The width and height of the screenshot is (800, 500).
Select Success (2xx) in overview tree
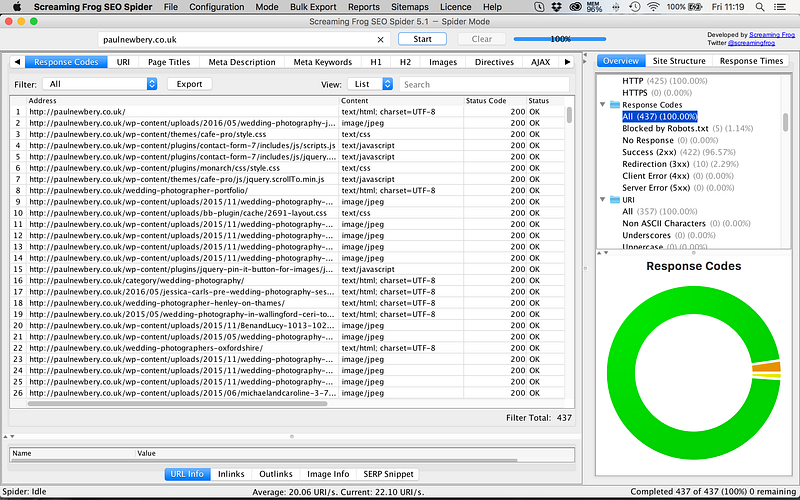coord(649,152)
